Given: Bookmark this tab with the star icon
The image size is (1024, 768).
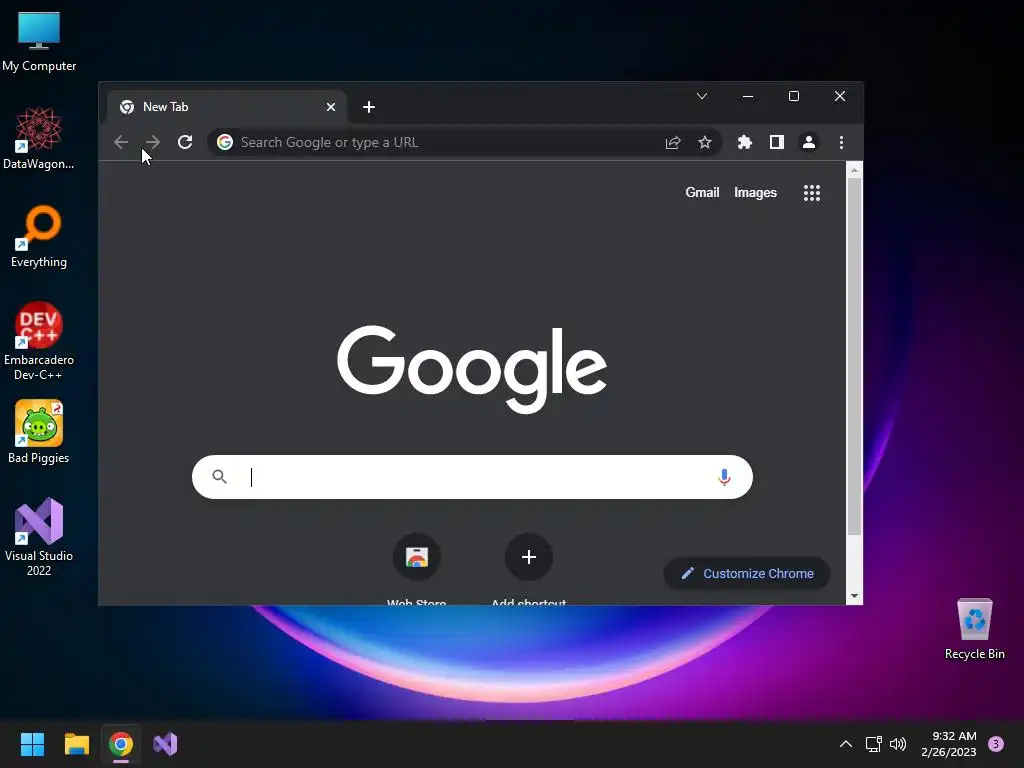Looking at the screenshot, I should pyautogui.click(x=705, y=142).
